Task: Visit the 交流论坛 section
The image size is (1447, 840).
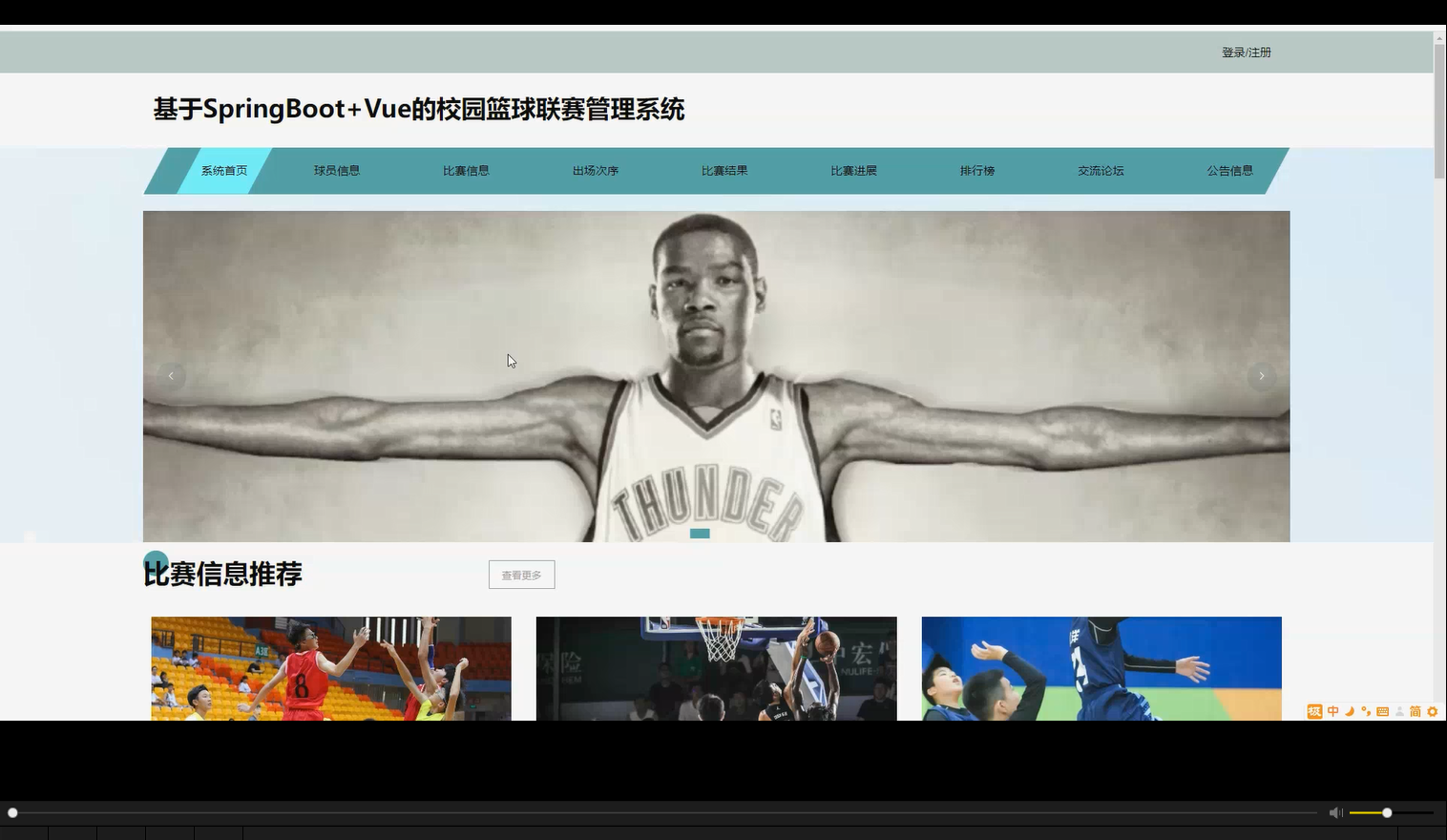Action: [x=1101, y=171]
